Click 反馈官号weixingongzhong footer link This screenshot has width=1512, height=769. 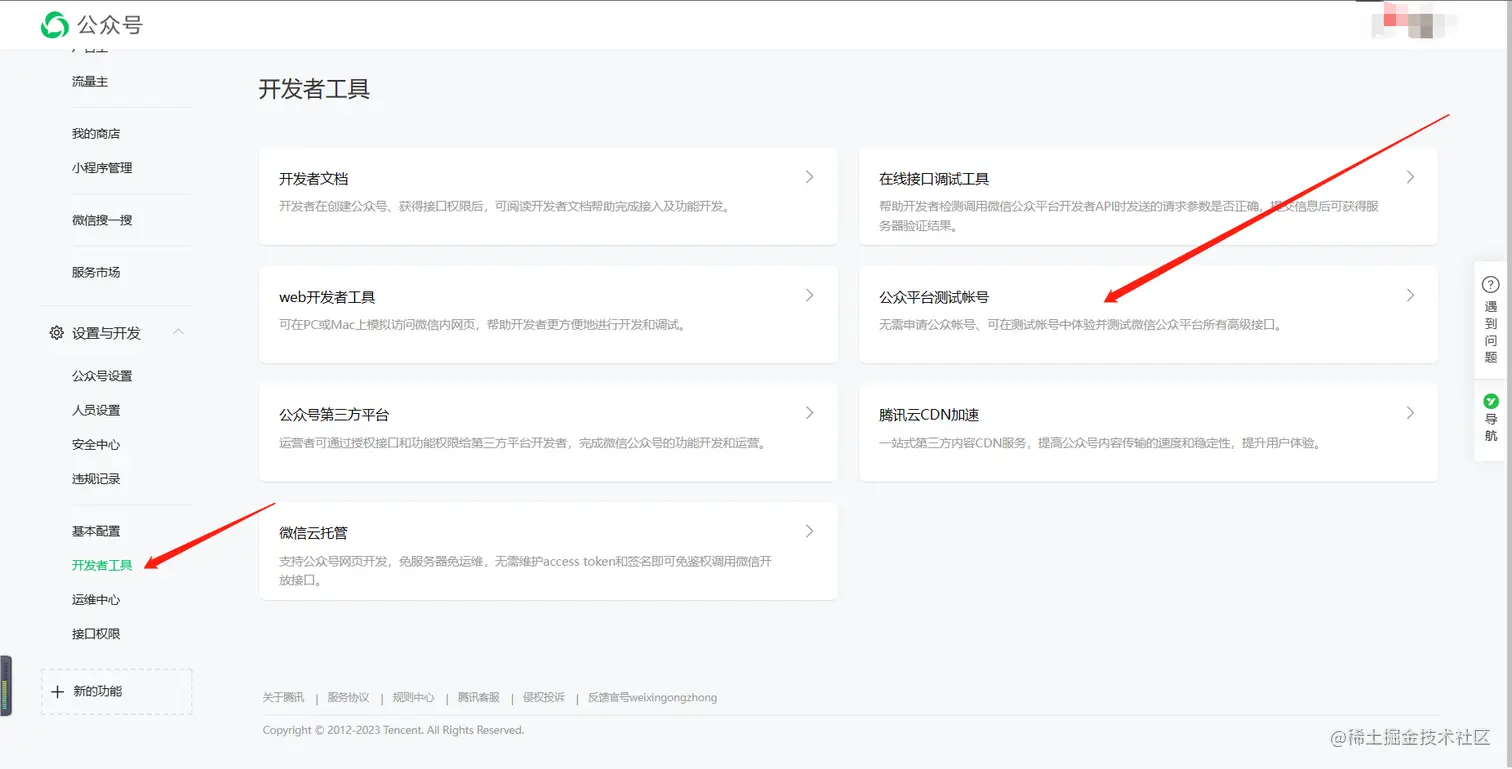pyautogui.click(x=652, y=697)
